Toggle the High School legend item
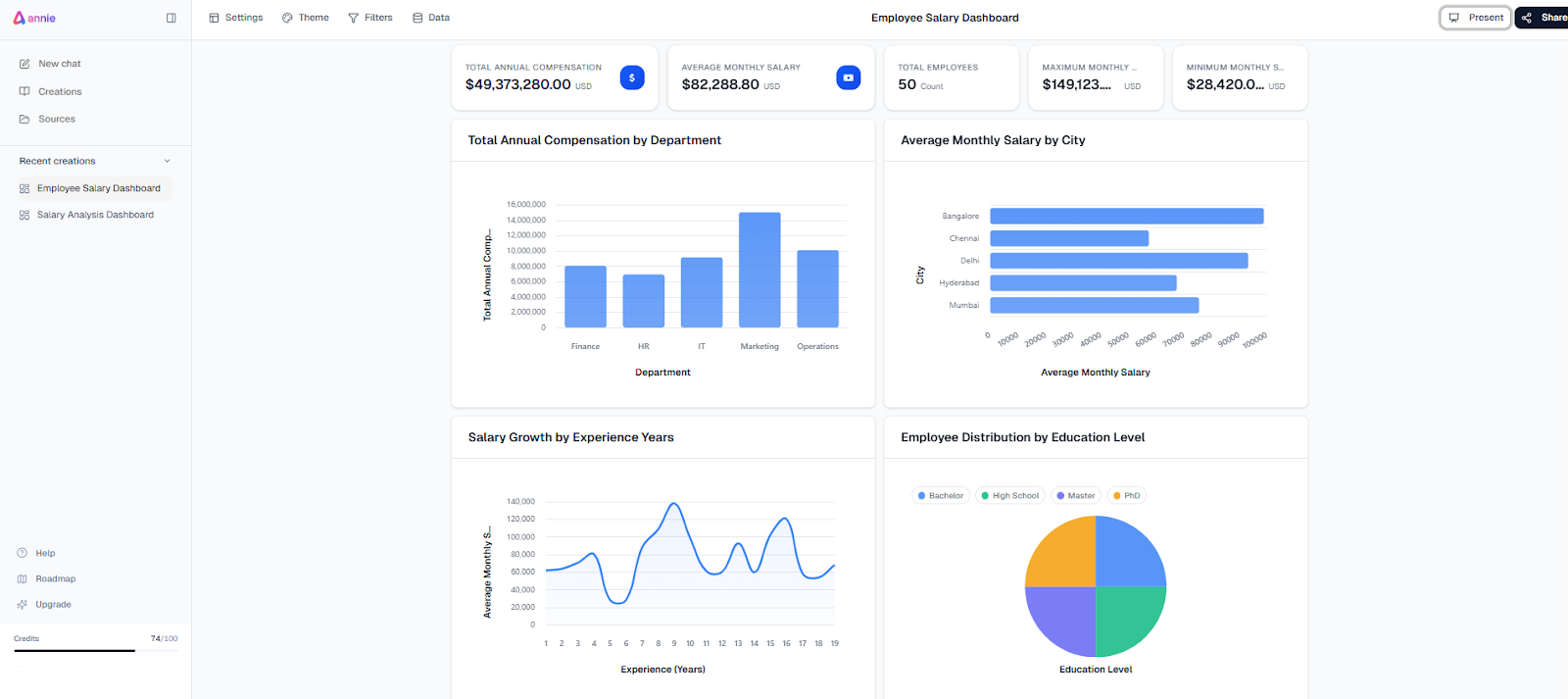1568x699 pixels. click(1009, 496)
